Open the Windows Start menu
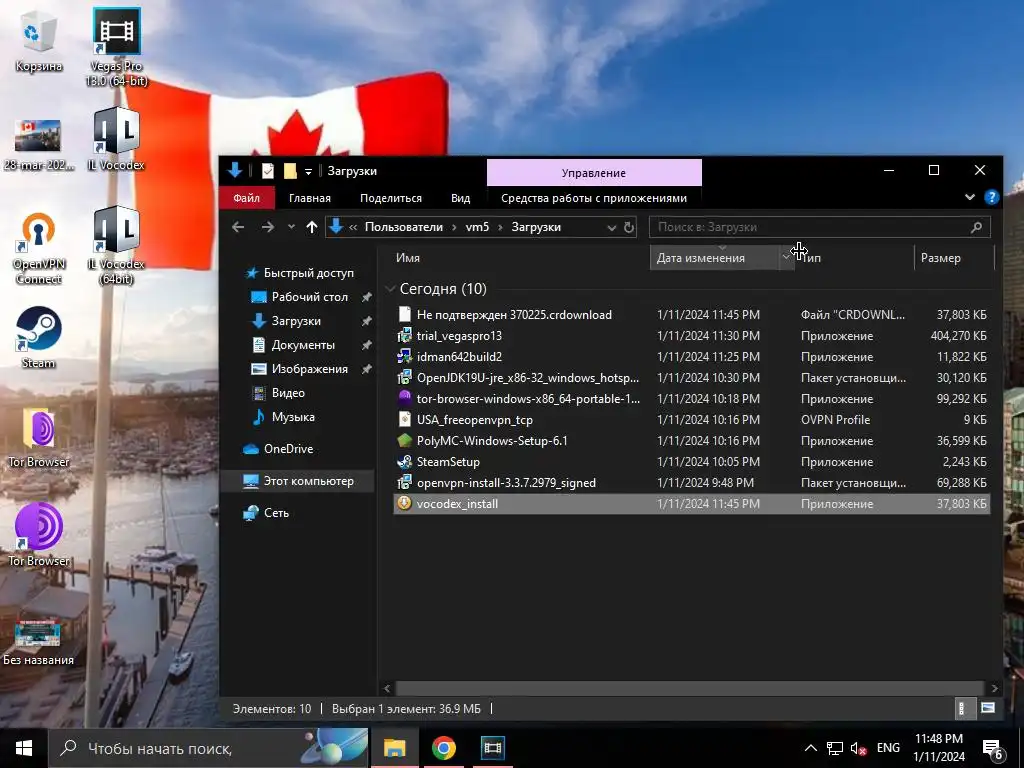The width and height of the screenshot is (1024, 768). pos(24,748)
